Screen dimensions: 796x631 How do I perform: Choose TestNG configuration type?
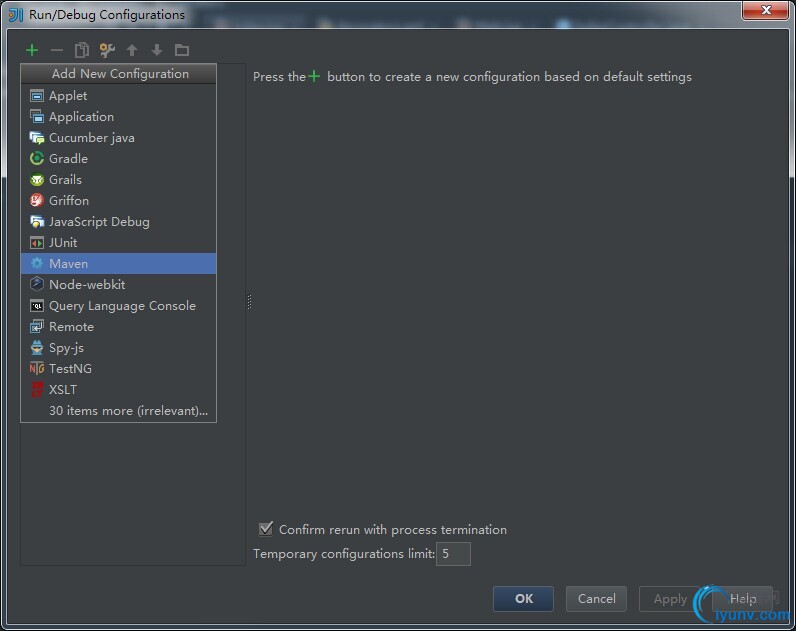pyautogui.click(x=119, y=369)
